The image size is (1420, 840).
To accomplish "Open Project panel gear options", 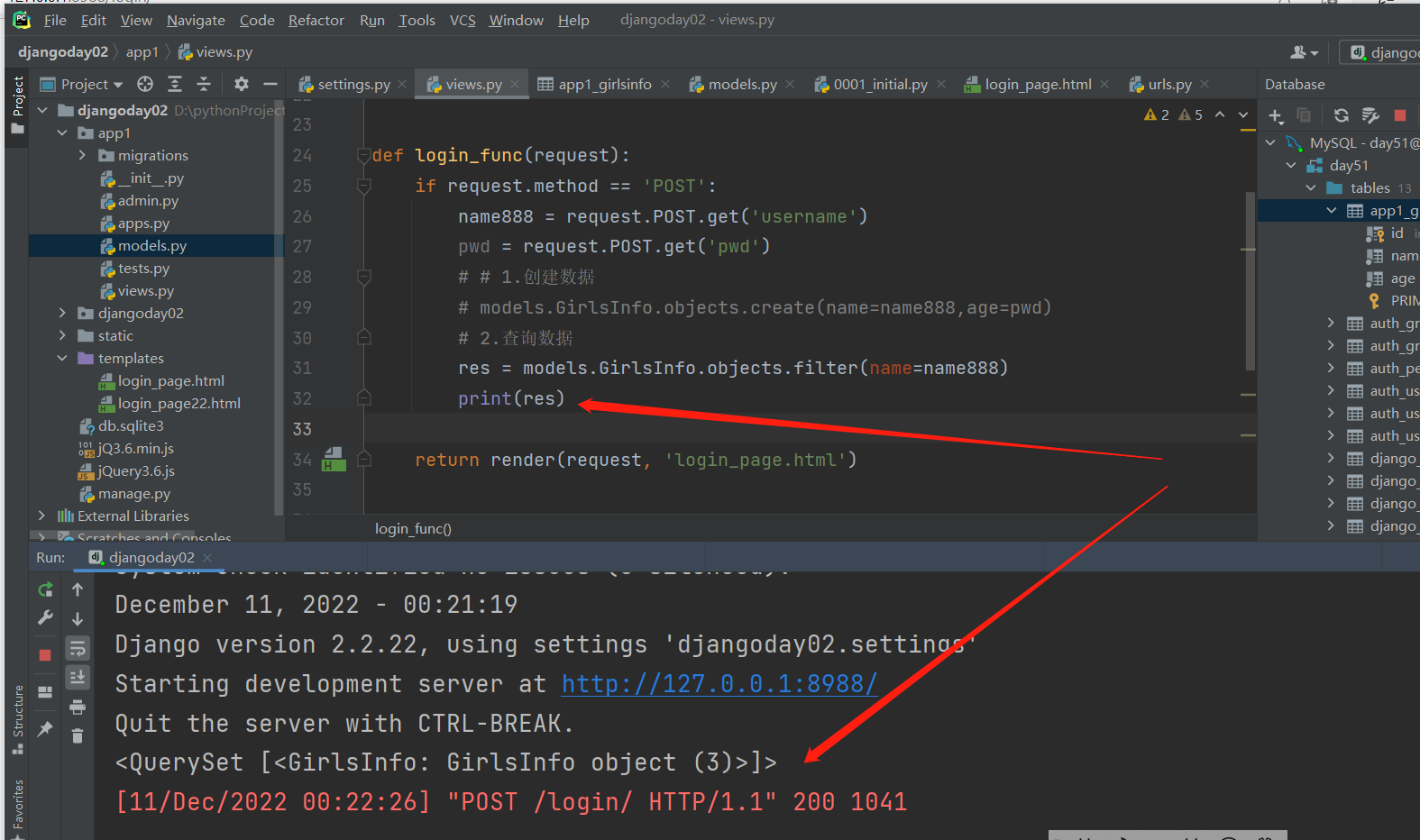I will pyautogui.click(x=241, y=84).
